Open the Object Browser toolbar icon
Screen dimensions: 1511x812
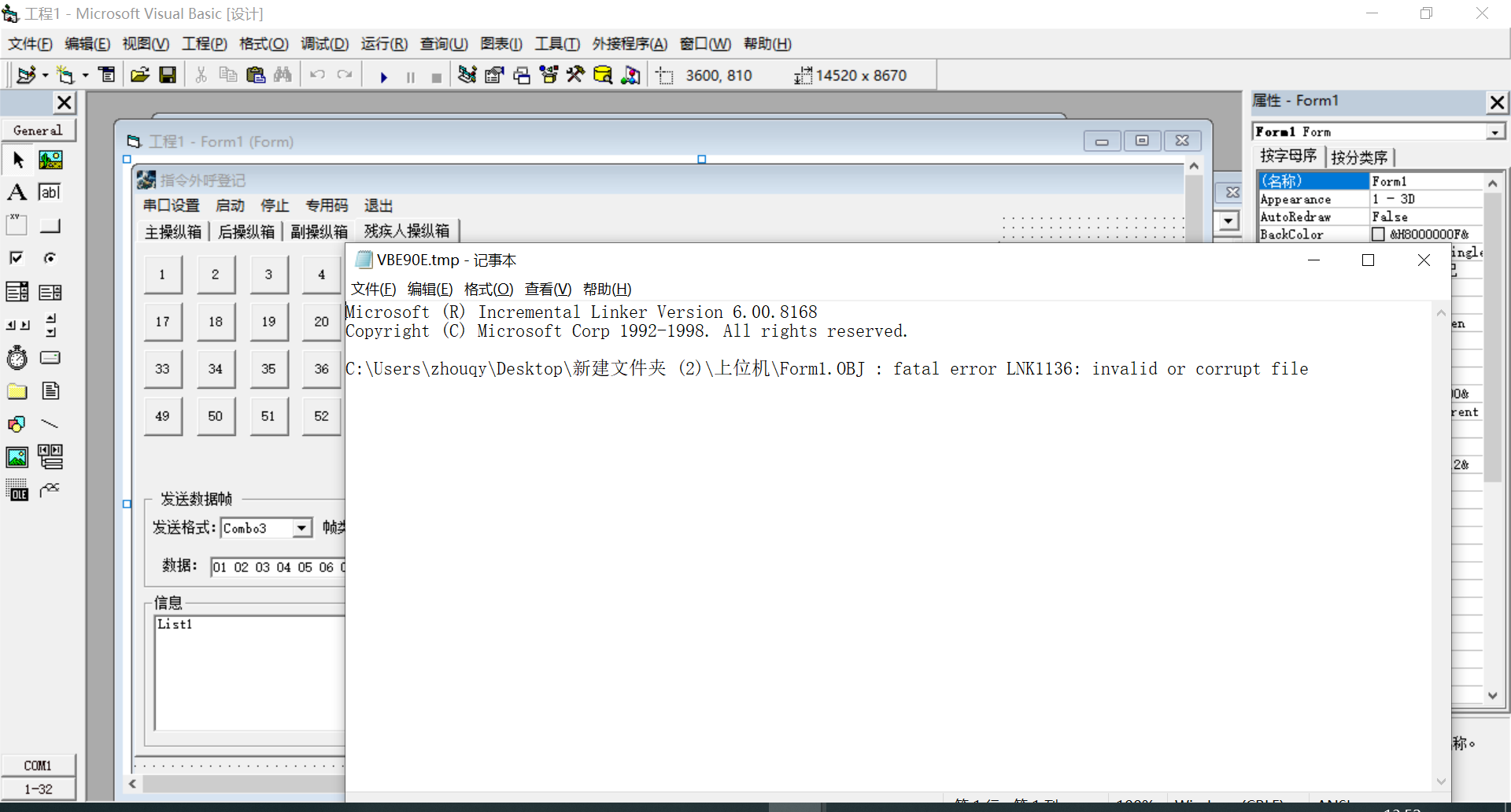(x=549, y=75)
